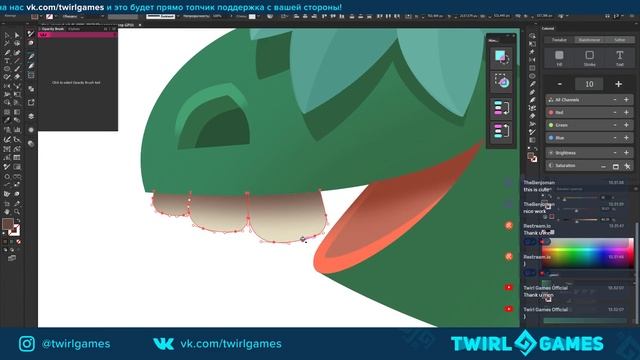The width and height of the screenshot is (640, 360).
Task: Increase Blue channel with plus
Action: 626,138
